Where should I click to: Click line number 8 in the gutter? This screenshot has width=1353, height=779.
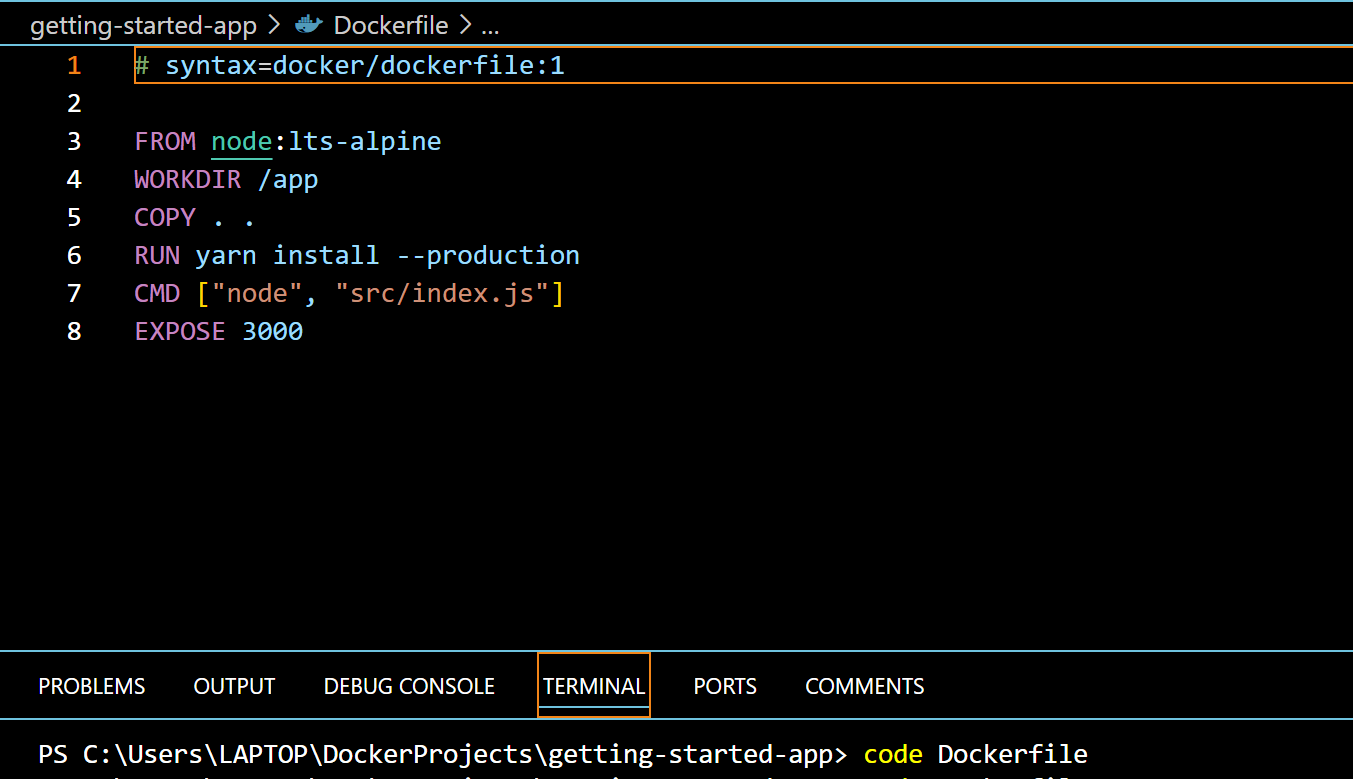point(74,331)
